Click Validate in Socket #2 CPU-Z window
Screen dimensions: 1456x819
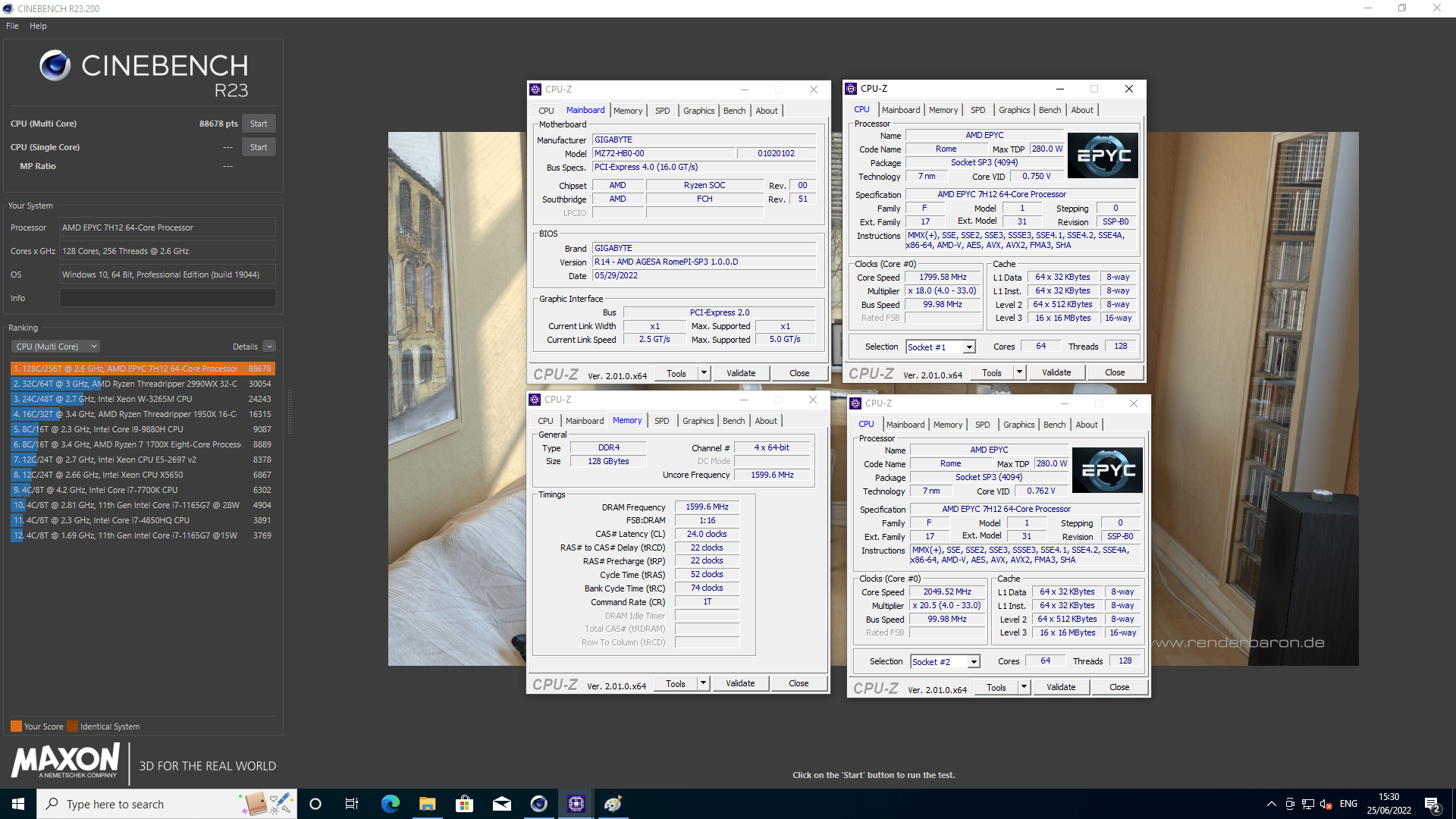point(1061,687)
